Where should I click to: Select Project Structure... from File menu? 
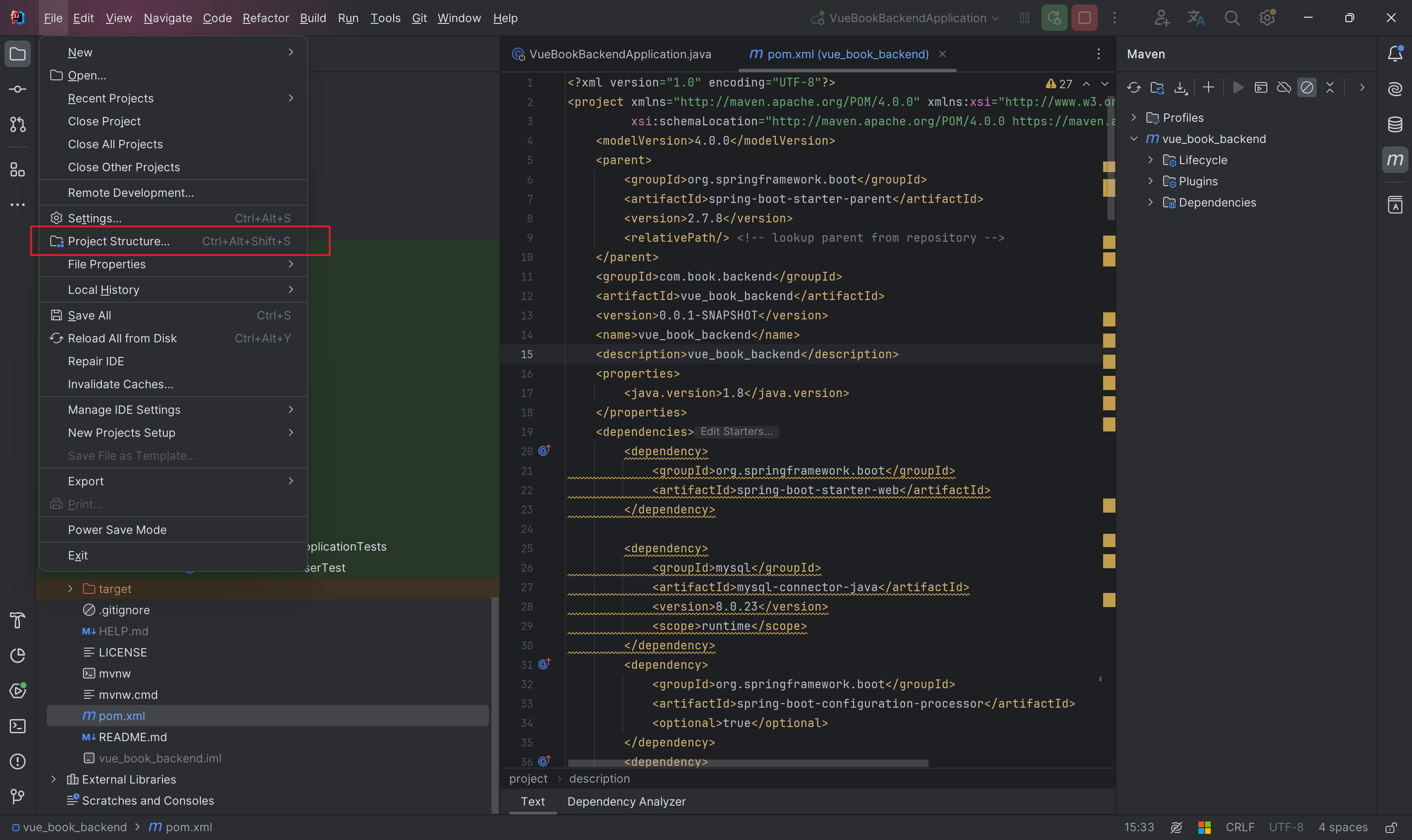[118, 241]
